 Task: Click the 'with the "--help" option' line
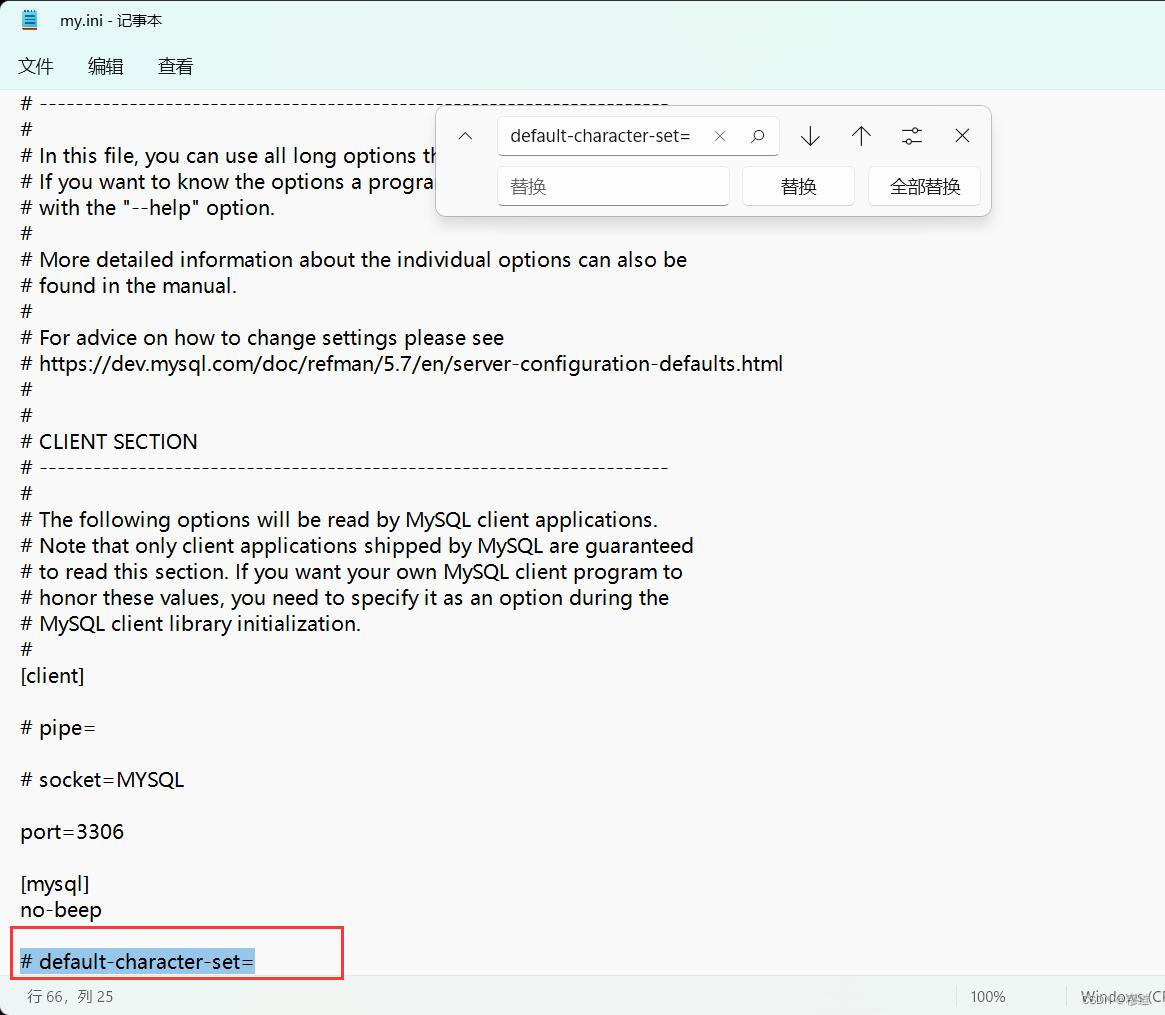click(147, 207)
